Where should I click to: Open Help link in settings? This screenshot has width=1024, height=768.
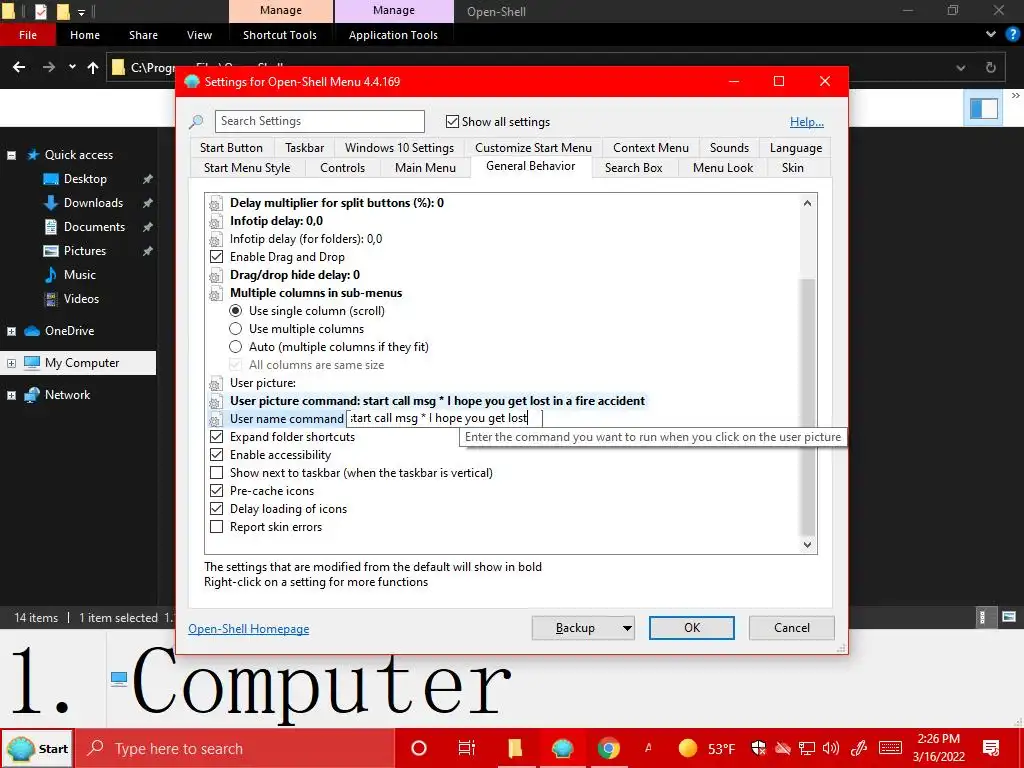point(807,122)
